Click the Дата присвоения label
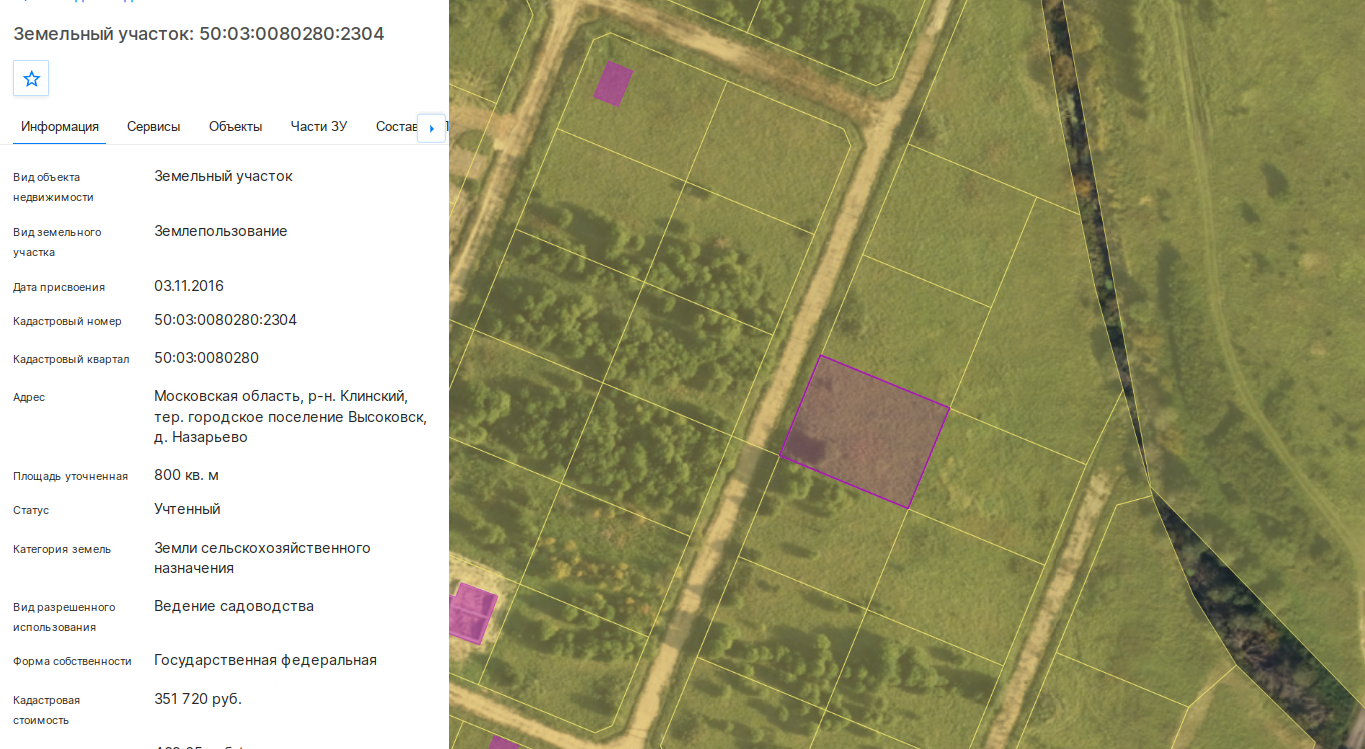 pos(59,287)
